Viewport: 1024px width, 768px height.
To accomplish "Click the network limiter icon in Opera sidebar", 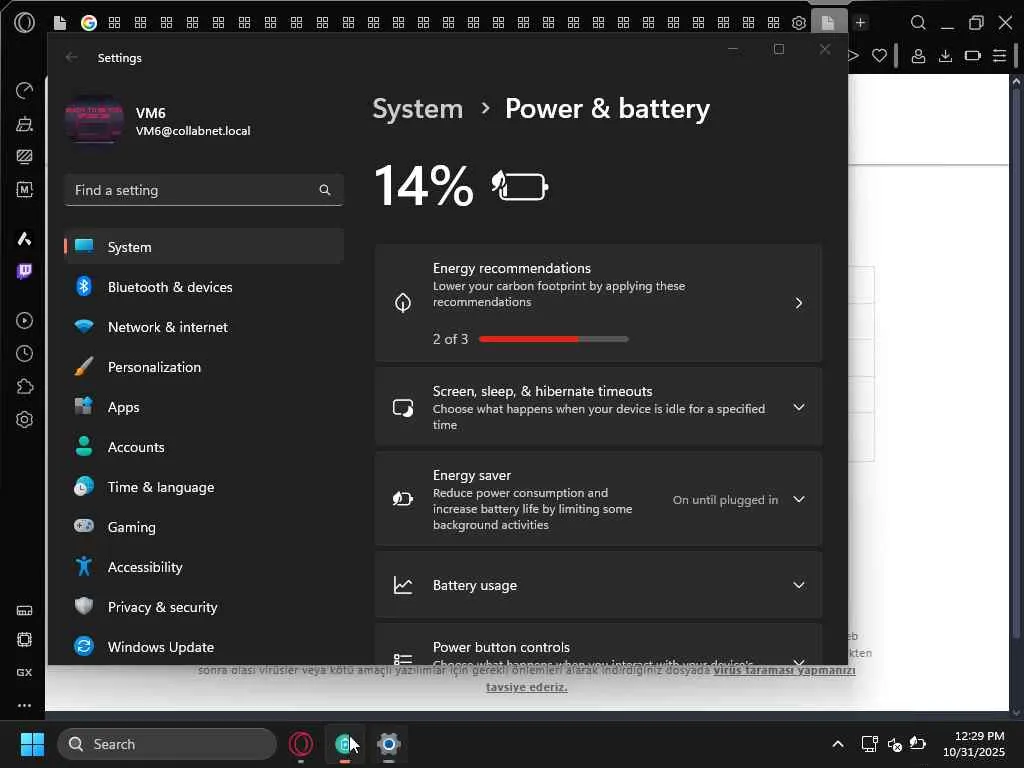I will (x=24, y=611).
